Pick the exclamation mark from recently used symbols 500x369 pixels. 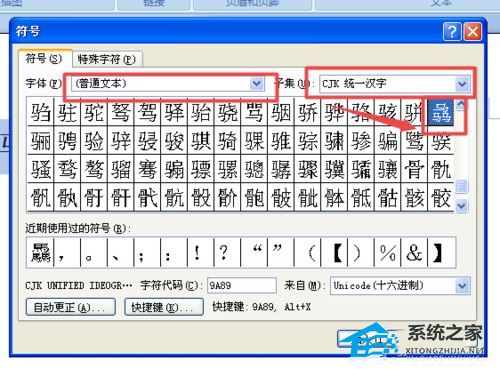(x=200, y=253)
